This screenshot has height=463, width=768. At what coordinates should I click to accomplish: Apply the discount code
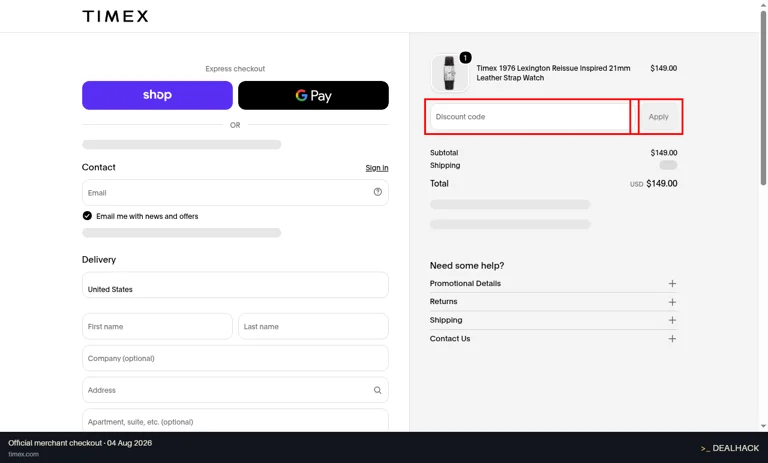pos(659,117)
